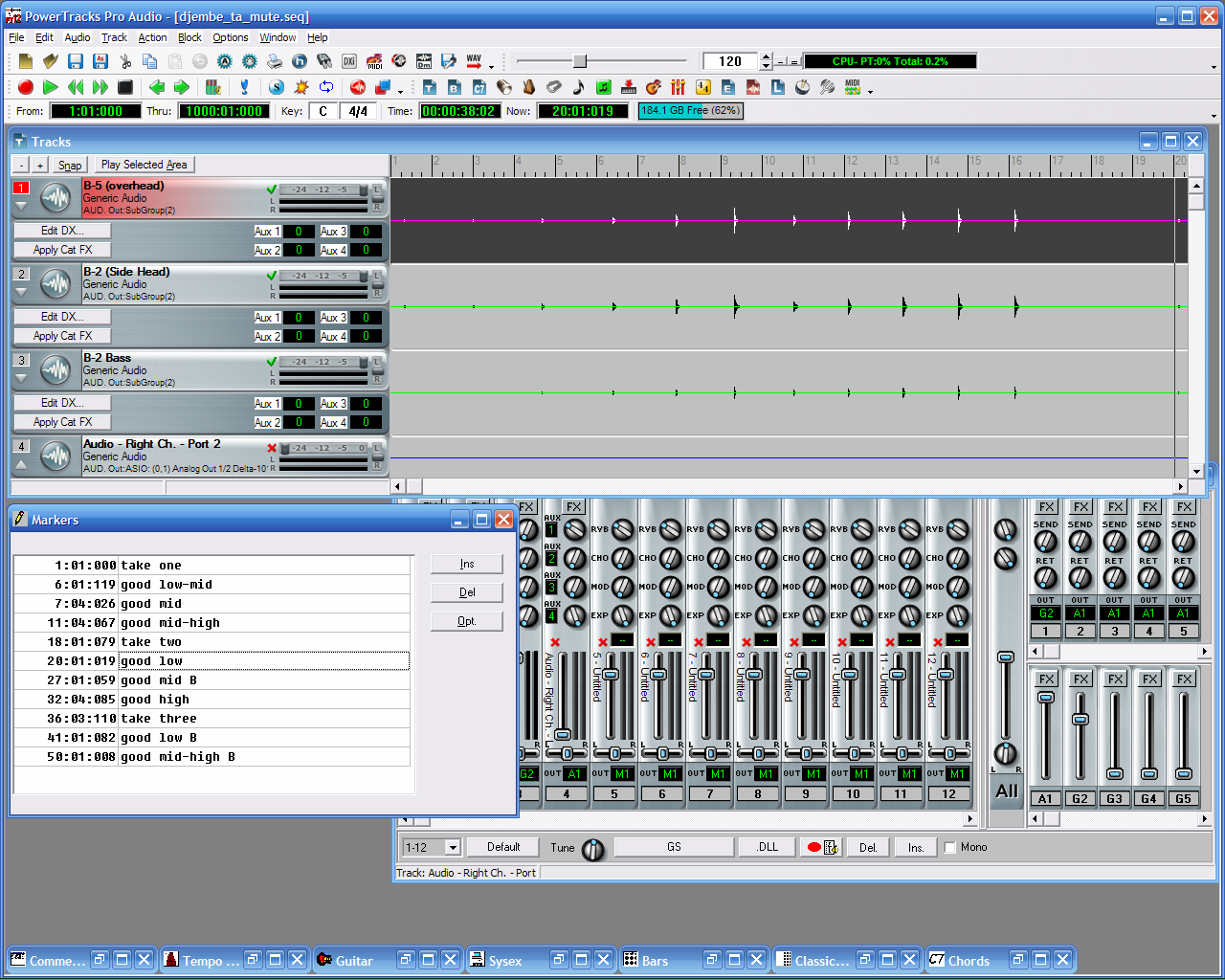Open the piano keyboard window icon

pos(629,87)
